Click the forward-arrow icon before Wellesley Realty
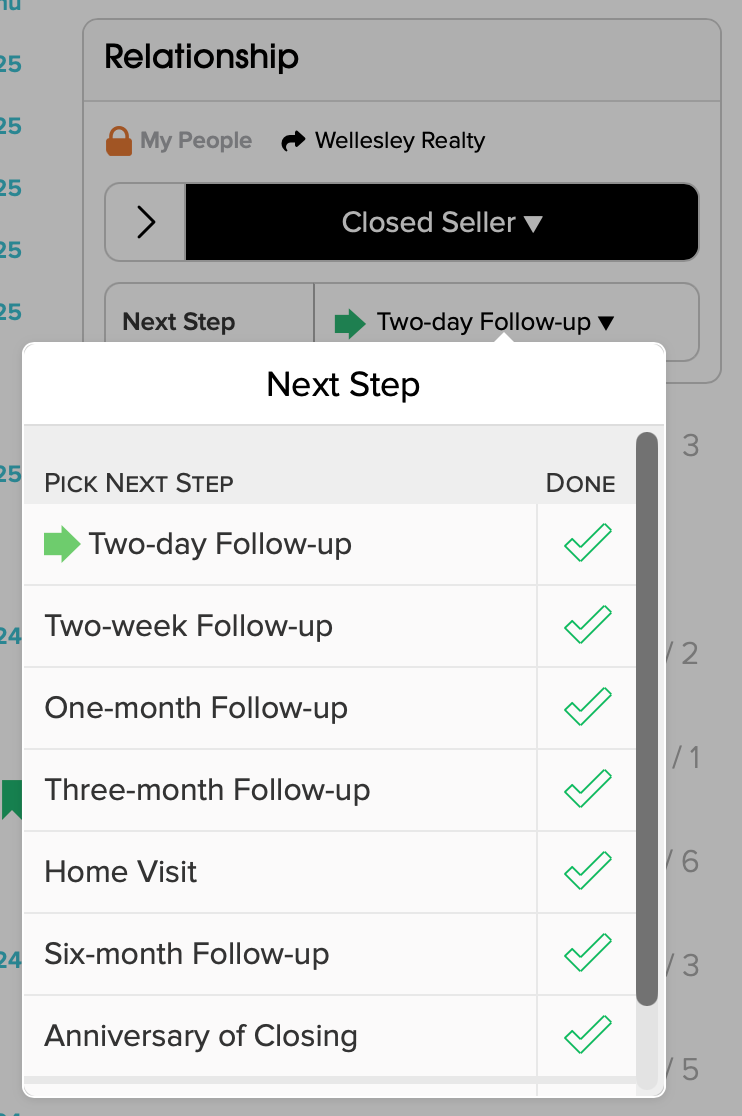The image size is (742, 1116). coord(293,140)
